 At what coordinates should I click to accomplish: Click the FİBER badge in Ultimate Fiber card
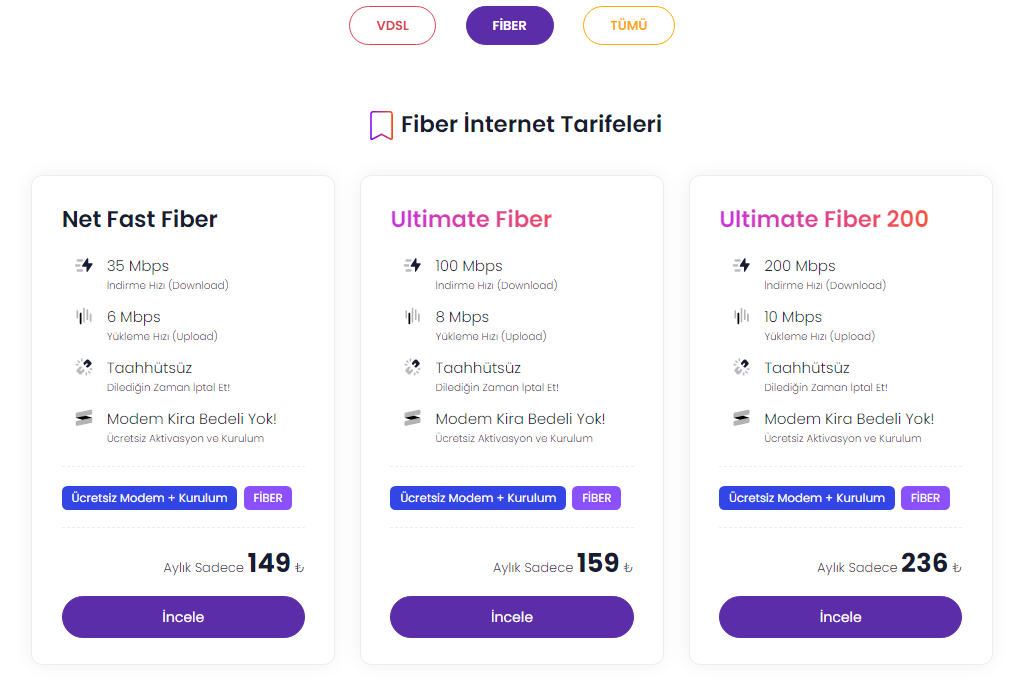click(x=596, y=498)
